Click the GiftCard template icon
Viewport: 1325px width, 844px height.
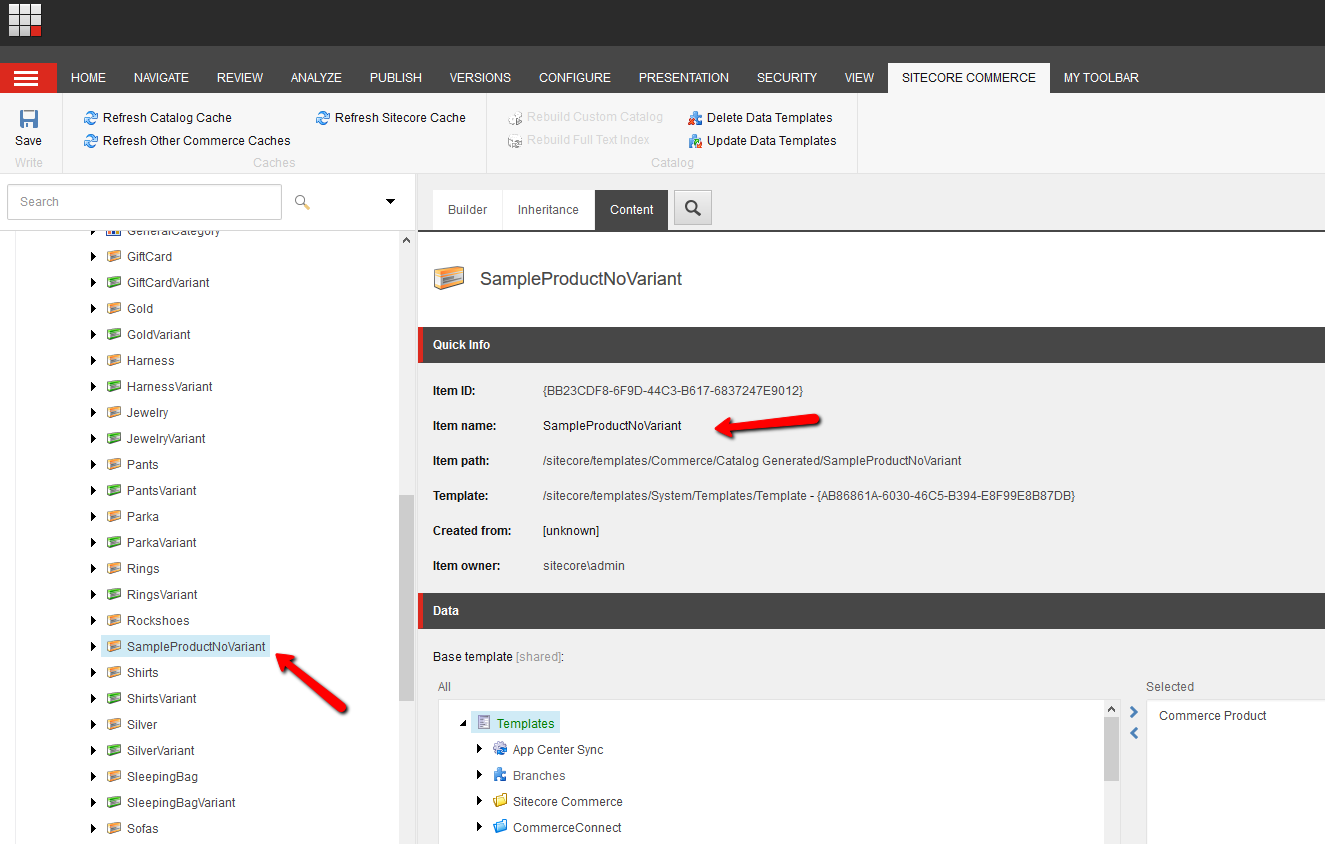[x=114, y=257]
